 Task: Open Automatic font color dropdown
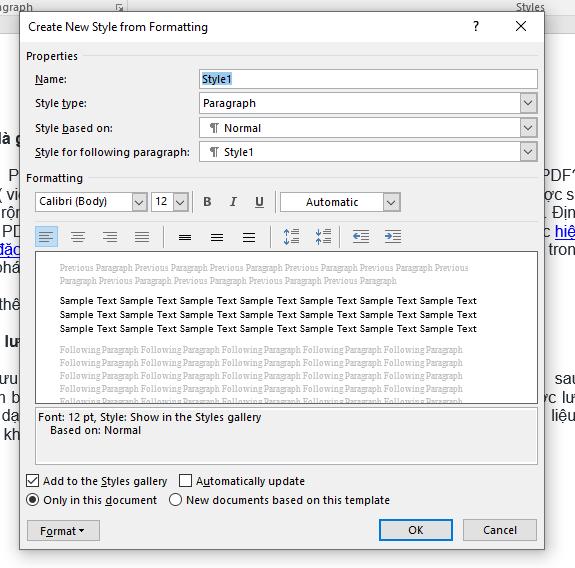[391, 202]
